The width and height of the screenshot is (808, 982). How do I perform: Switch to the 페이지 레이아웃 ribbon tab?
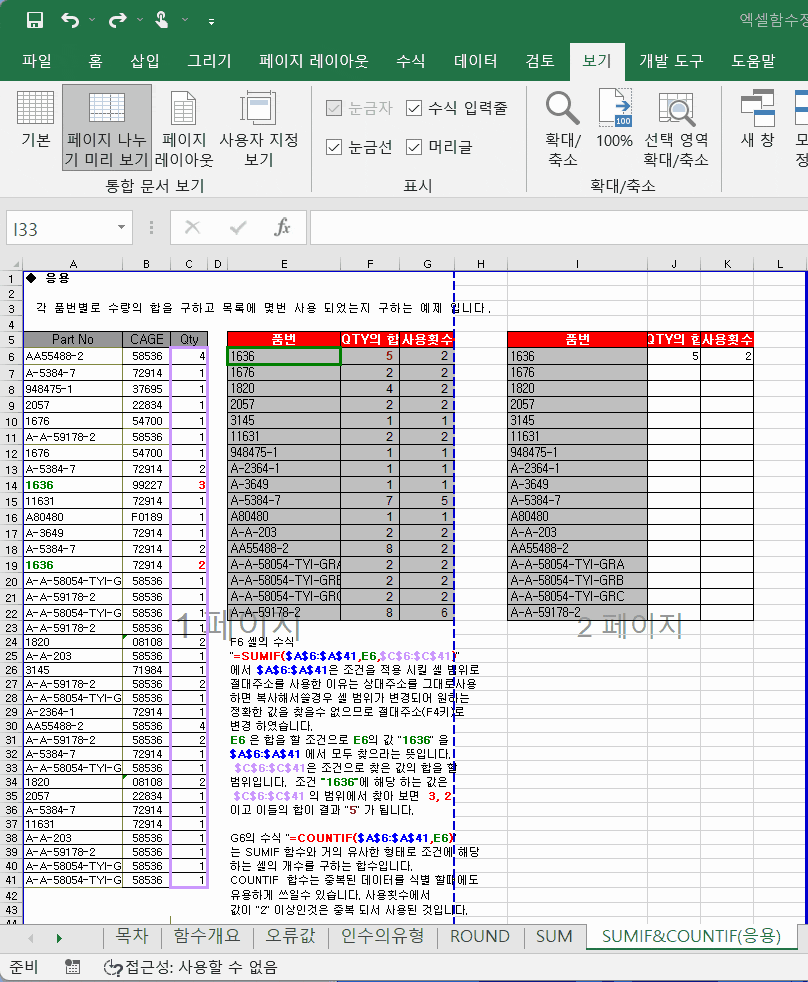314,61
